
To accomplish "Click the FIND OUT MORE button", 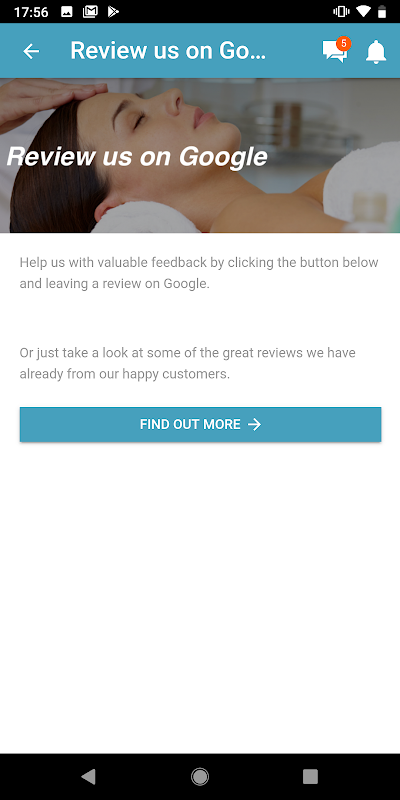I will coord(201,424).
